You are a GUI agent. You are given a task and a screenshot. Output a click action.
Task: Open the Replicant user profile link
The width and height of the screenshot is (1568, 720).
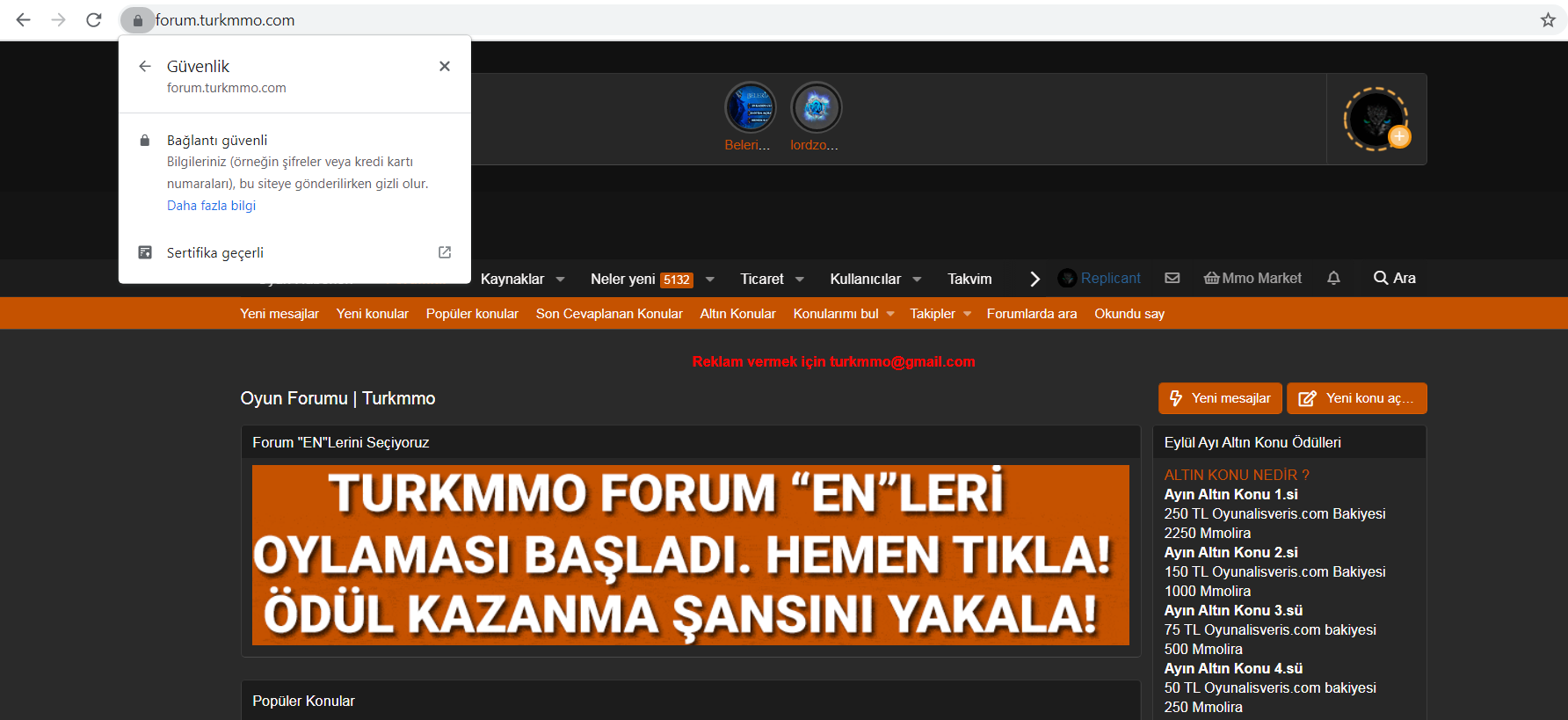coord(1100,278)
